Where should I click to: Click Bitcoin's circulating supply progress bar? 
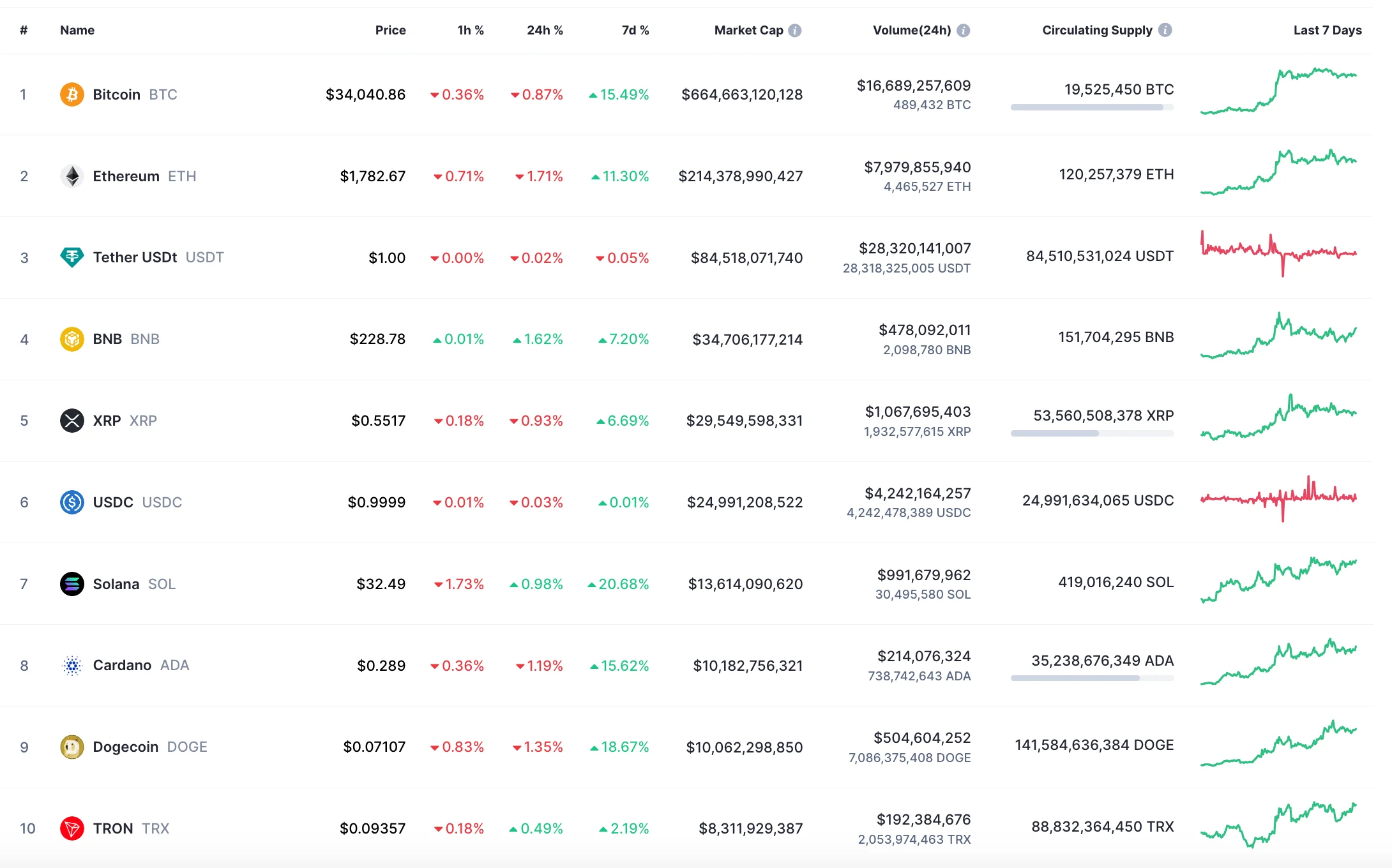pyautogui.click(x=1092, y=107)
